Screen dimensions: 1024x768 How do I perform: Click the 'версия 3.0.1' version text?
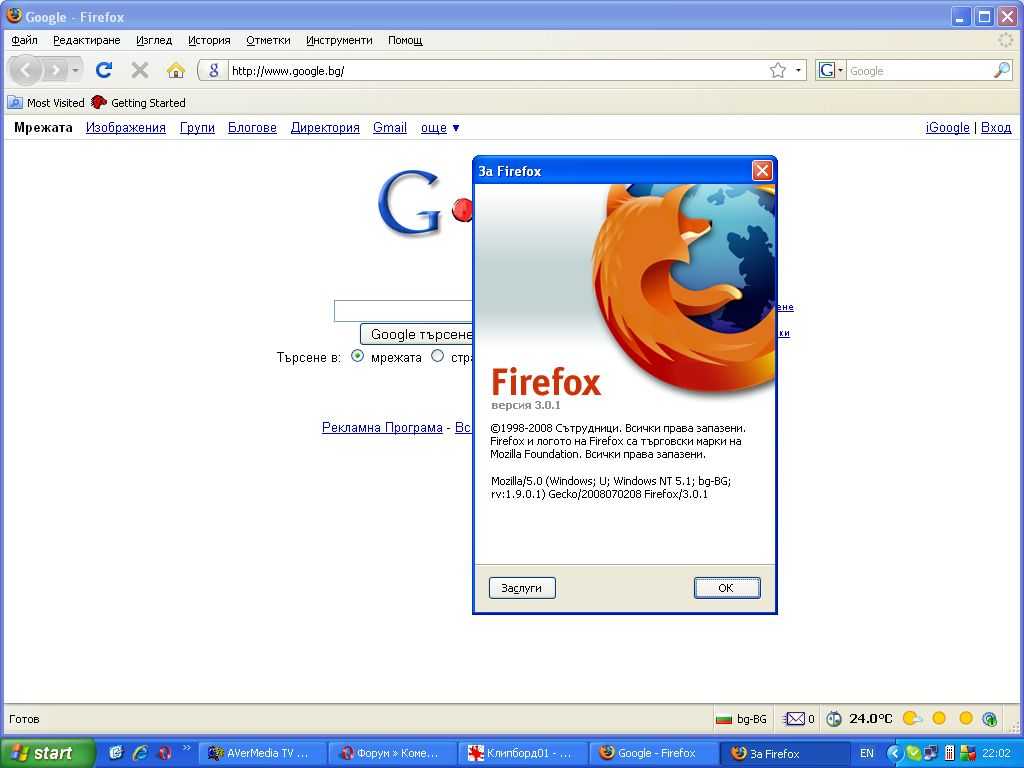(x=526, y=405)
